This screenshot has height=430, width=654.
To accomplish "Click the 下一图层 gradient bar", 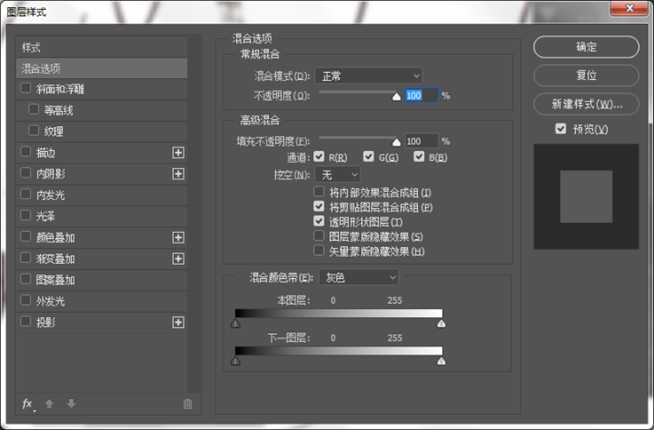I will click(338, 351).
